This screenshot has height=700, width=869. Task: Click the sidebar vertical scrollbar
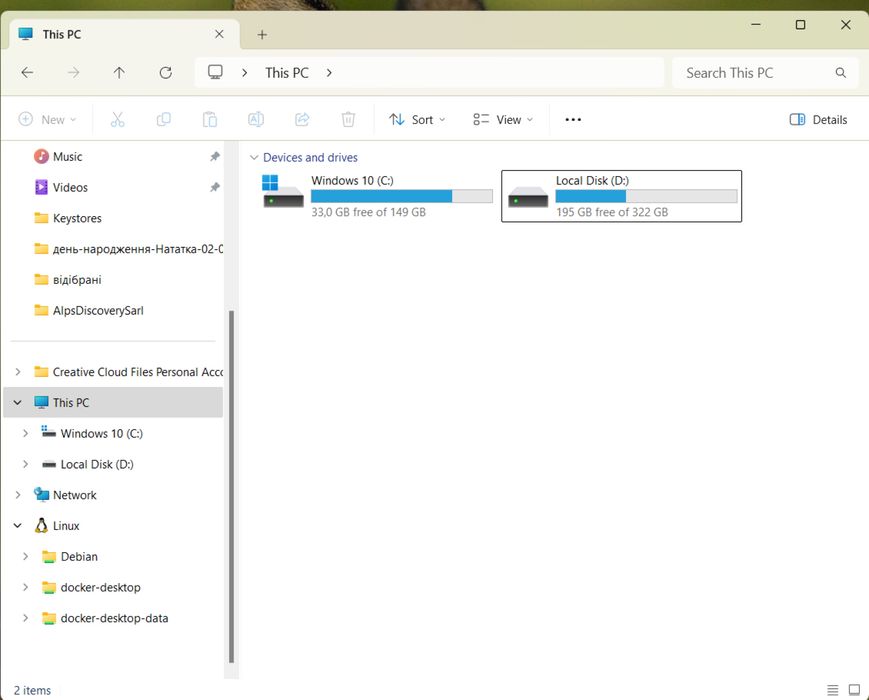click(x=231, y=486)
